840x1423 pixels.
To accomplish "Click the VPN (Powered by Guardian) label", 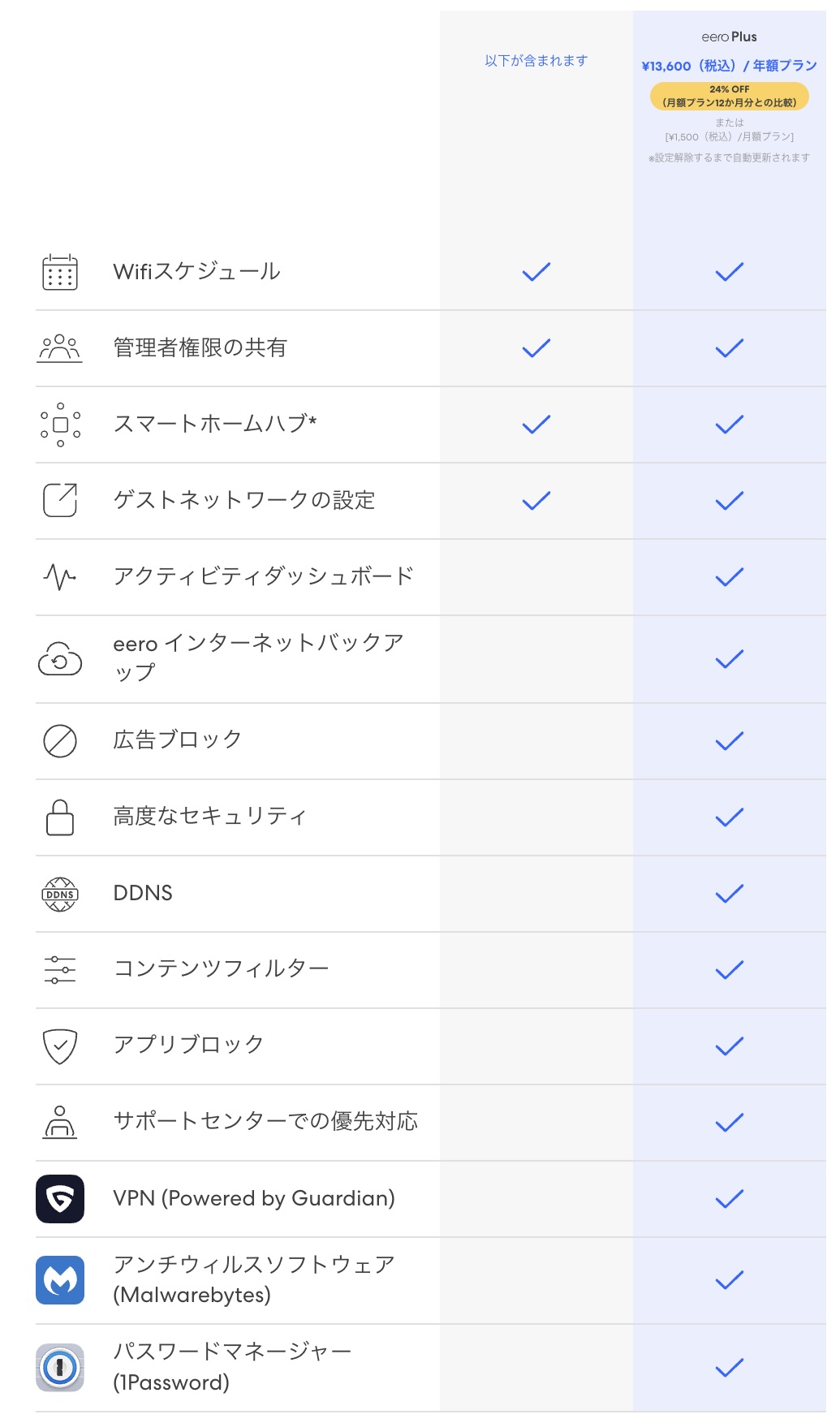I will coord(254,1199).
